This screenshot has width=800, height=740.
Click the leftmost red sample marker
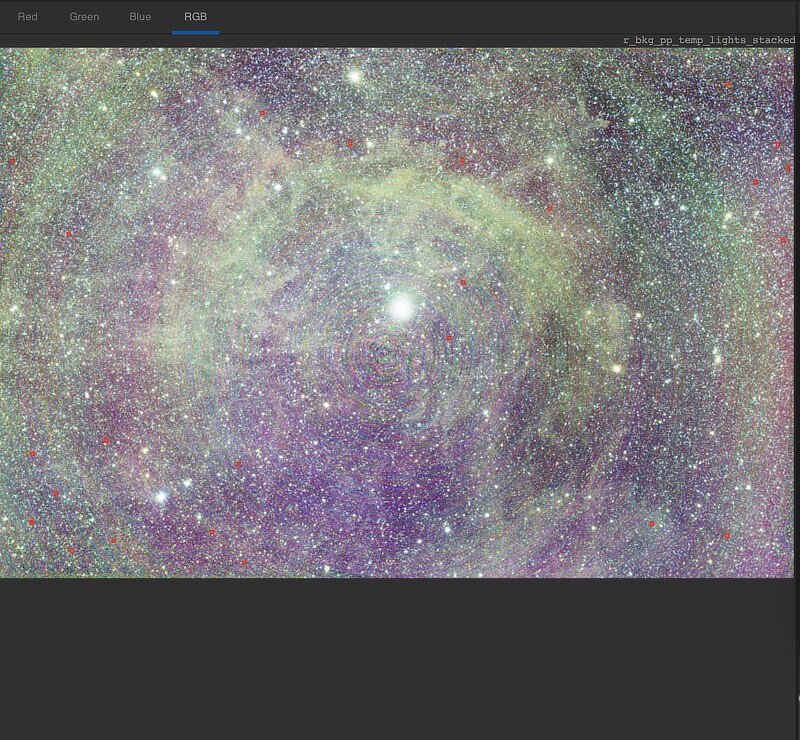[12, 162]
